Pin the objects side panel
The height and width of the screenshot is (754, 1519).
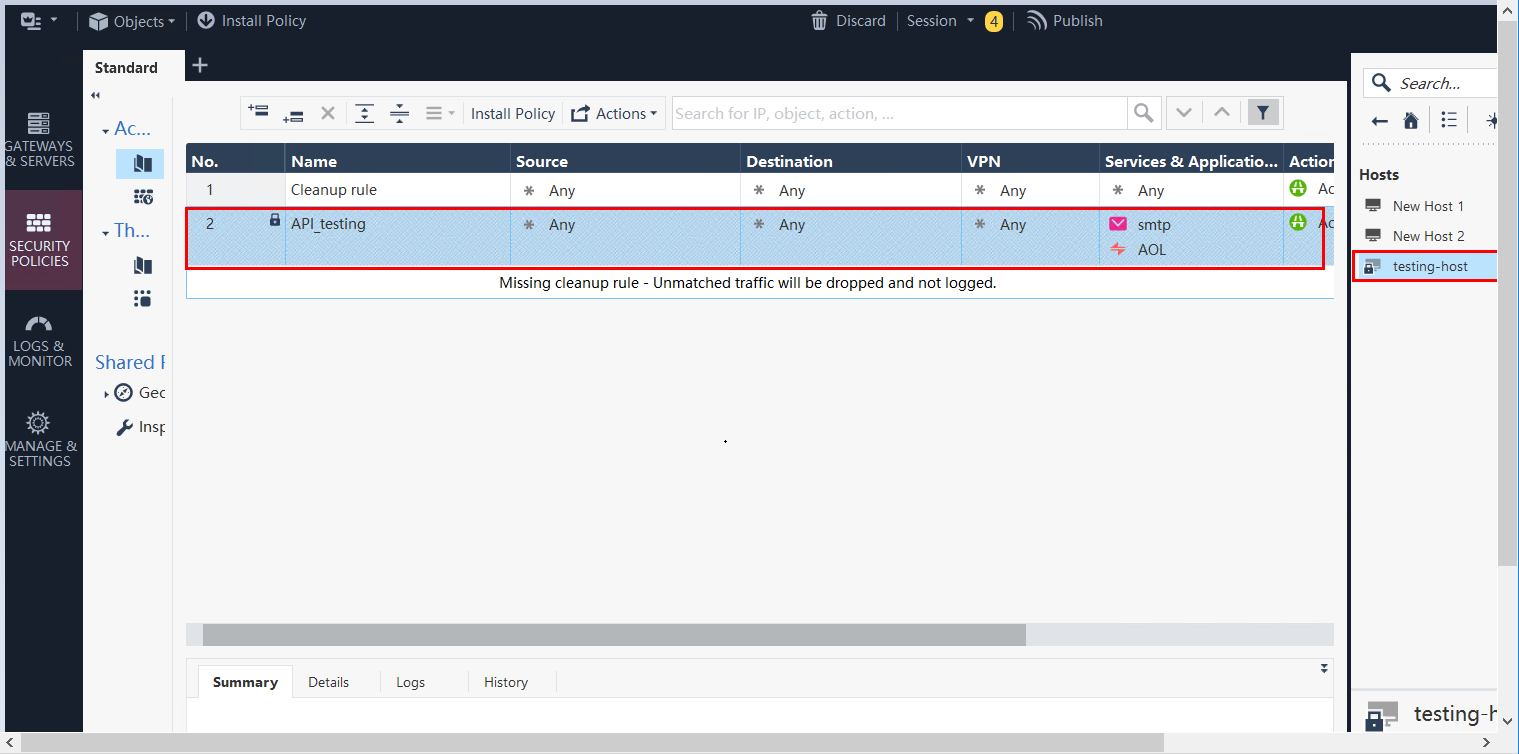[x=1490, y=119]
